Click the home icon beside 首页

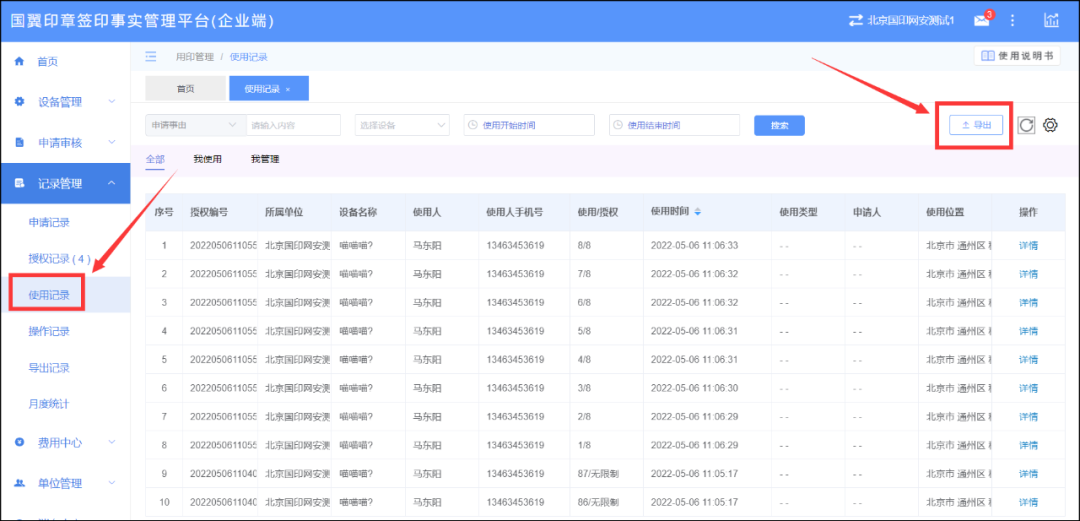(x=19, y=61)
